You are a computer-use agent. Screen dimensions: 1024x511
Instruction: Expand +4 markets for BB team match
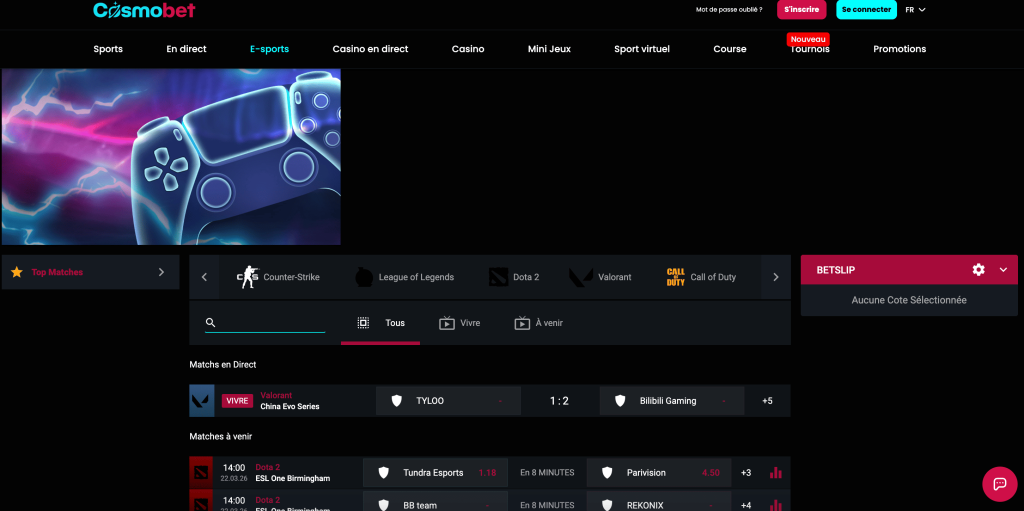[x=746, y=505]
